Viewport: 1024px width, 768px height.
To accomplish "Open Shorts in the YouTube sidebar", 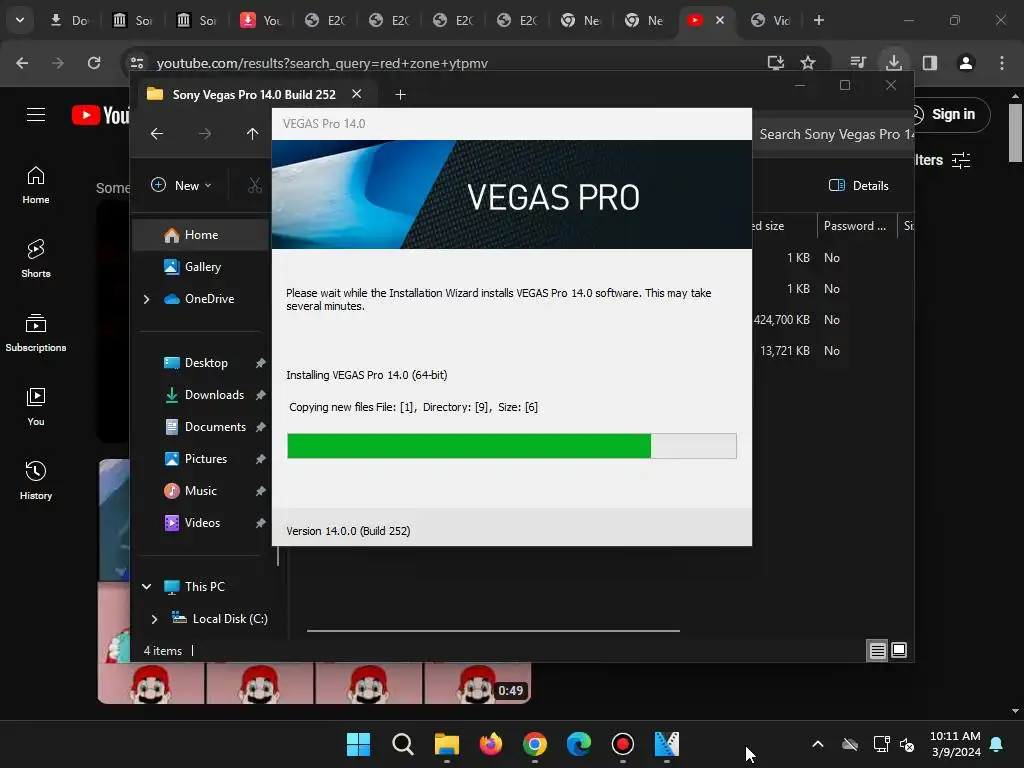I will pyautogui.click(x=36, y=259).
